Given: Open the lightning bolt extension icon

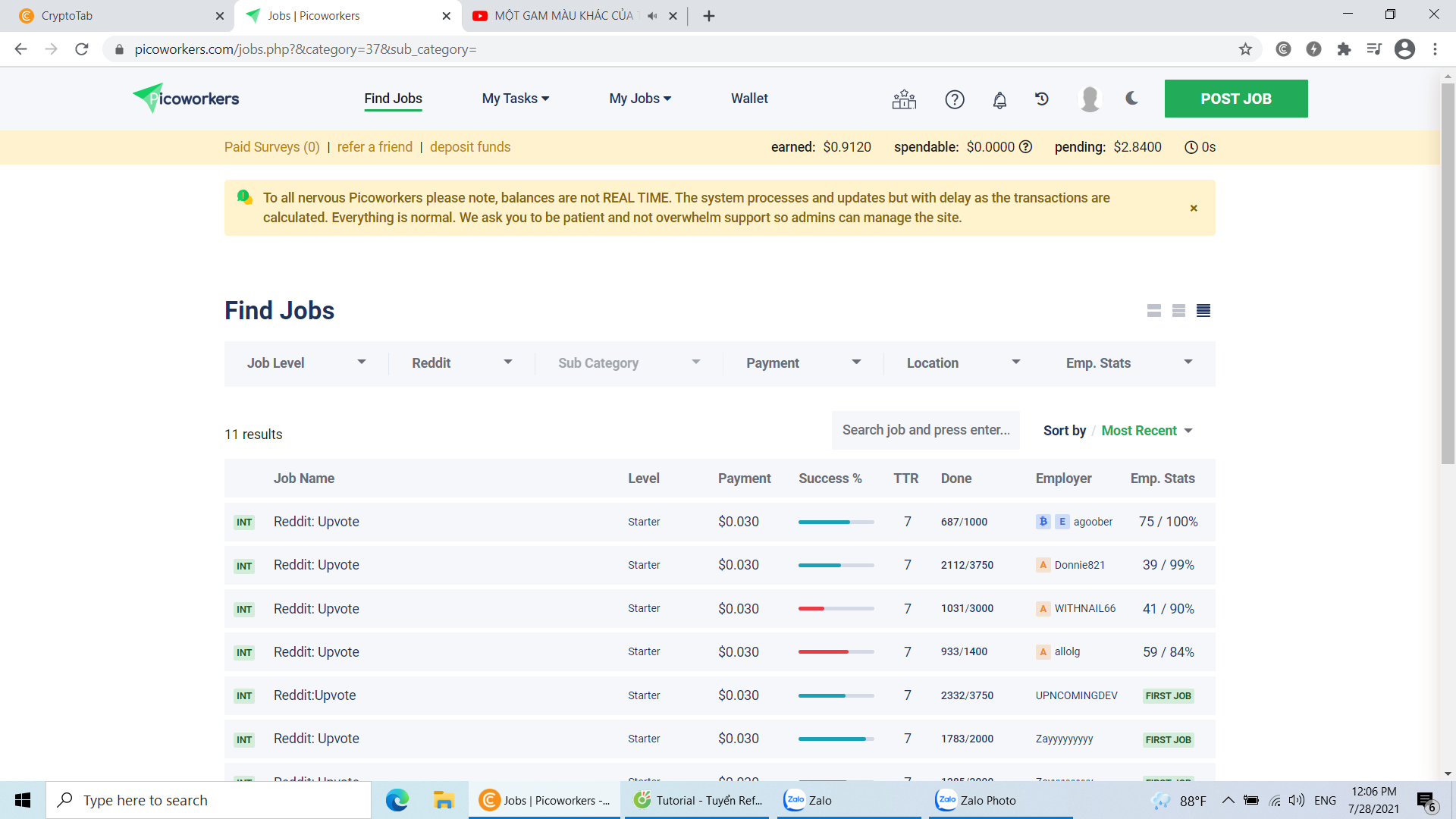Looking at the screenshot, I should [x=1313, y=49].
